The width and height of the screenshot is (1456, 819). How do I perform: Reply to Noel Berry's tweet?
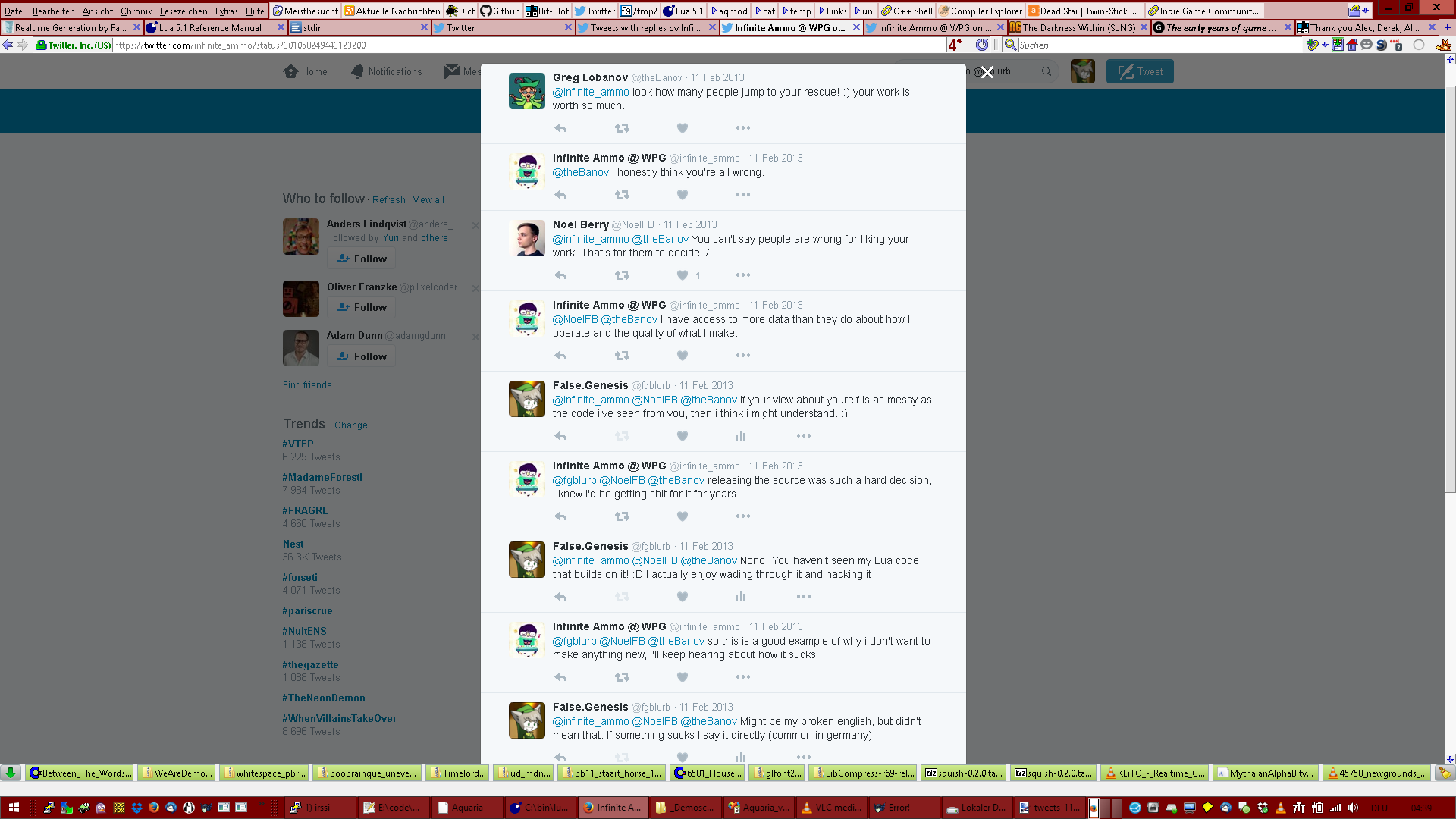pos(560,275)
